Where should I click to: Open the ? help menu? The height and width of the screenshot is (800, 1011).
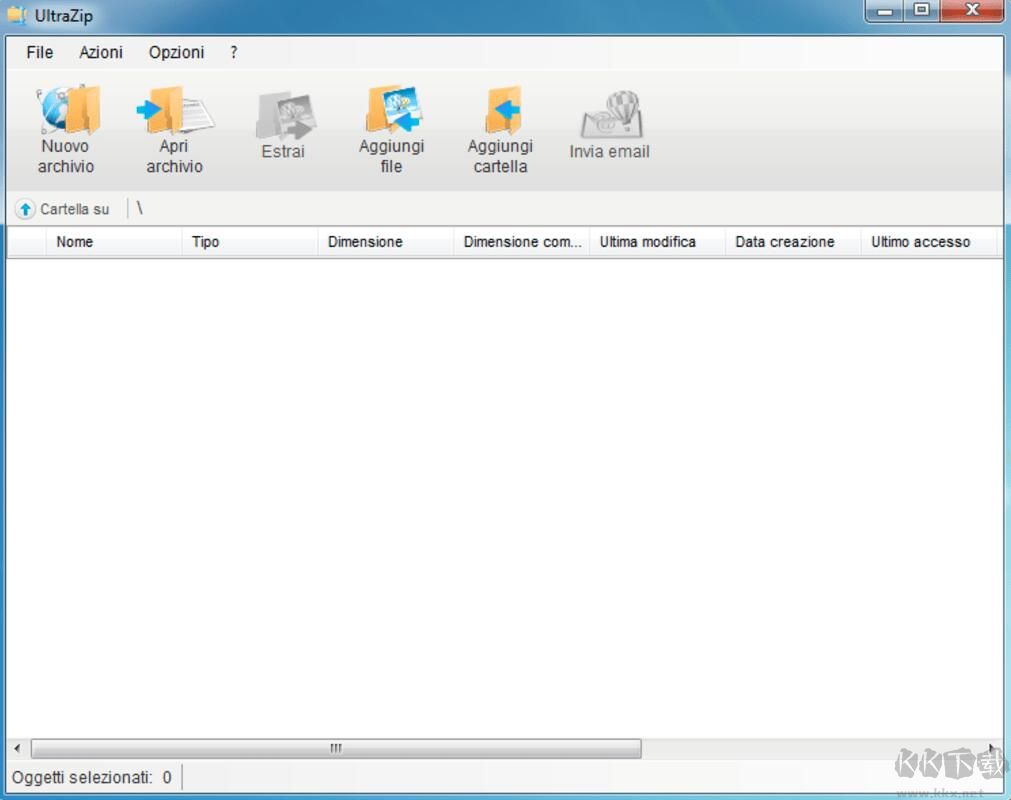[234, 52]
